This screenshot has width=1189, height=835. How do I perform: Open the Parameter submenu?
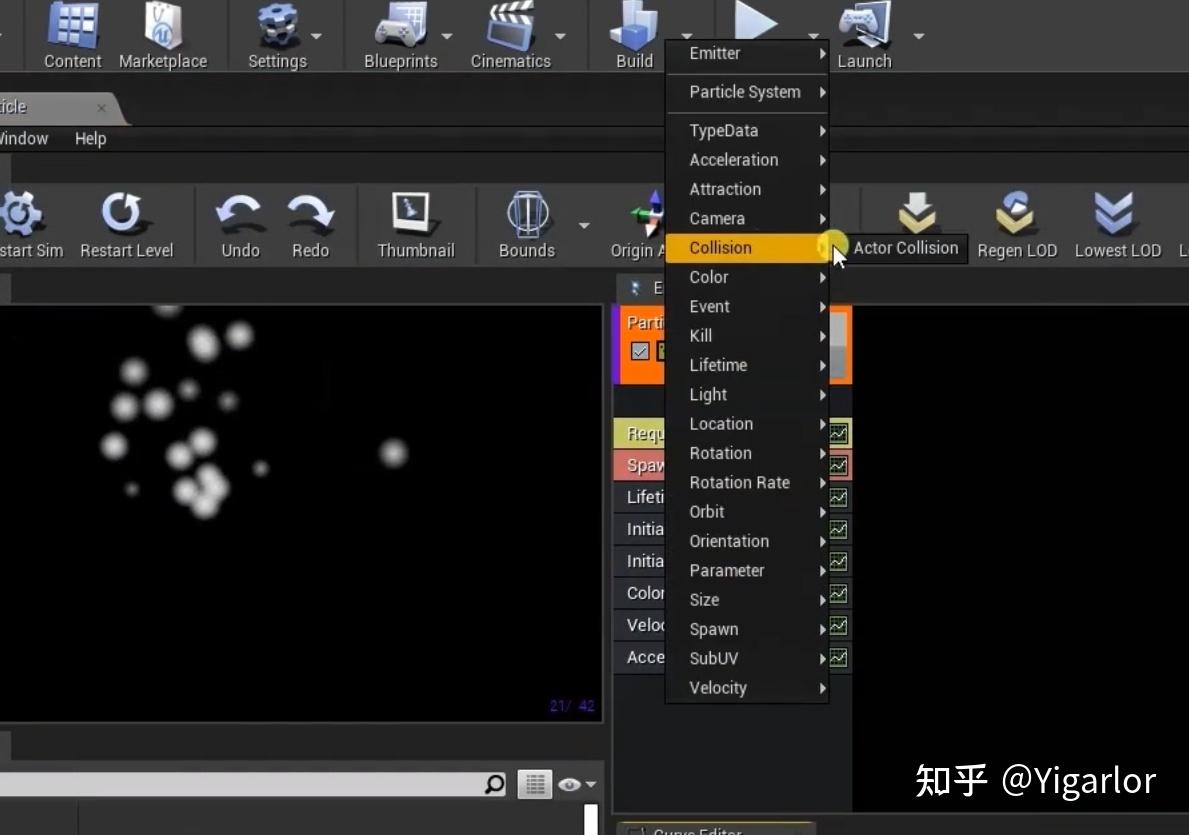tap(747, 570)
